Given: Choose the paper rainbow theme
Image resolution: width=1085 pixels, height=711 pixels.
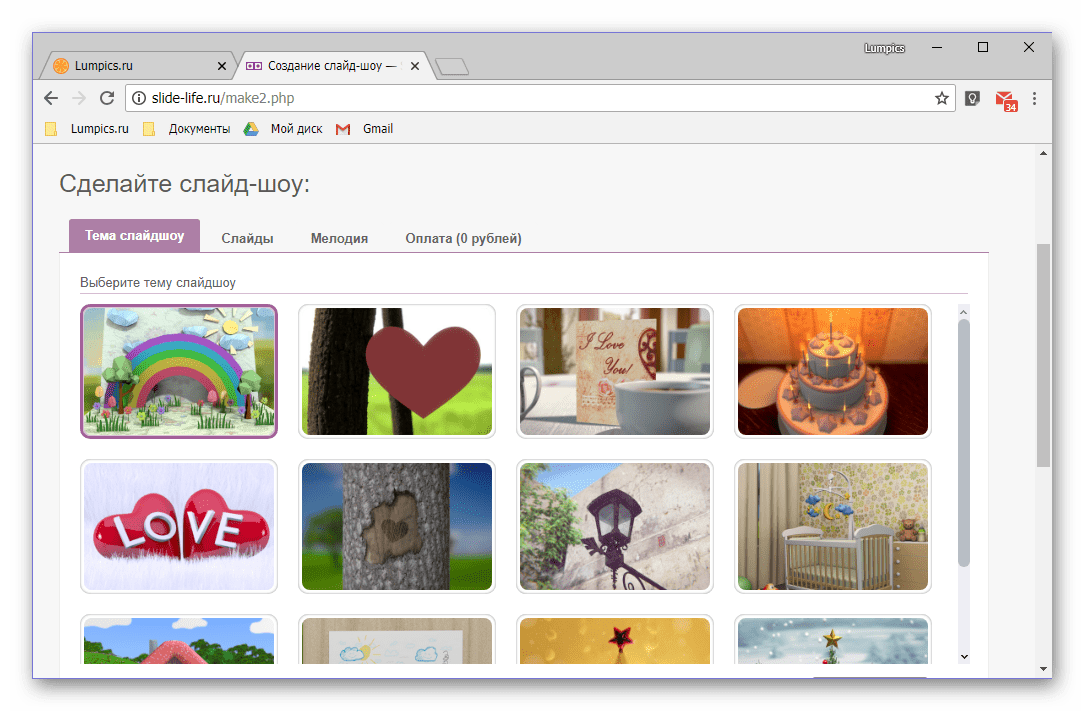Looking at the screenshot, I should click(x=179, y=371).
